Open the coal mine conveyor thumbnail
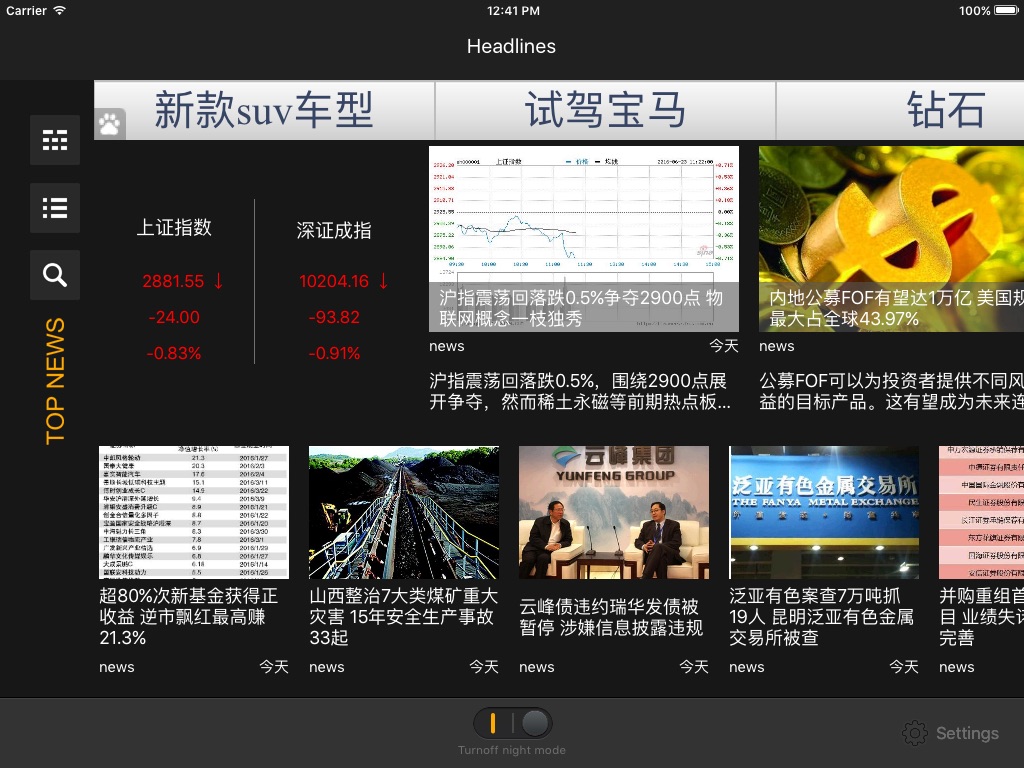 coord(404,512)
